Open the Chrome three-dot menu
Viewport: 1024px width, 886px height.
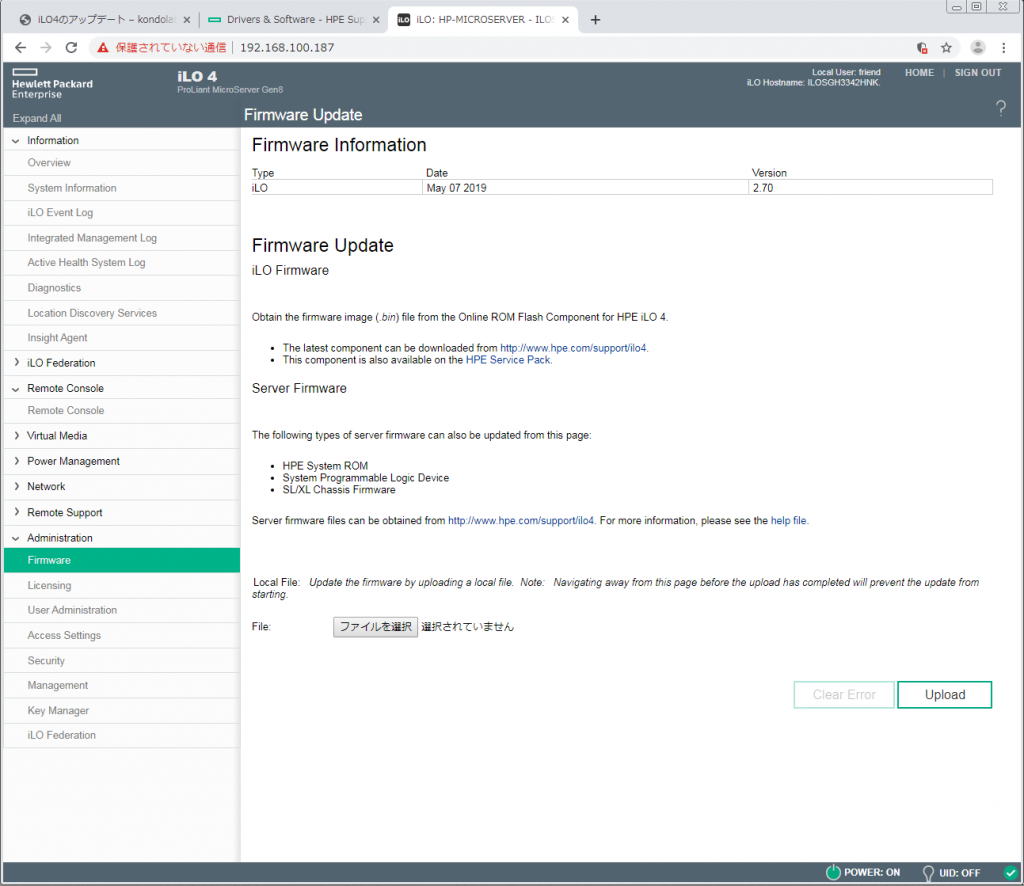click(1003, 47)
